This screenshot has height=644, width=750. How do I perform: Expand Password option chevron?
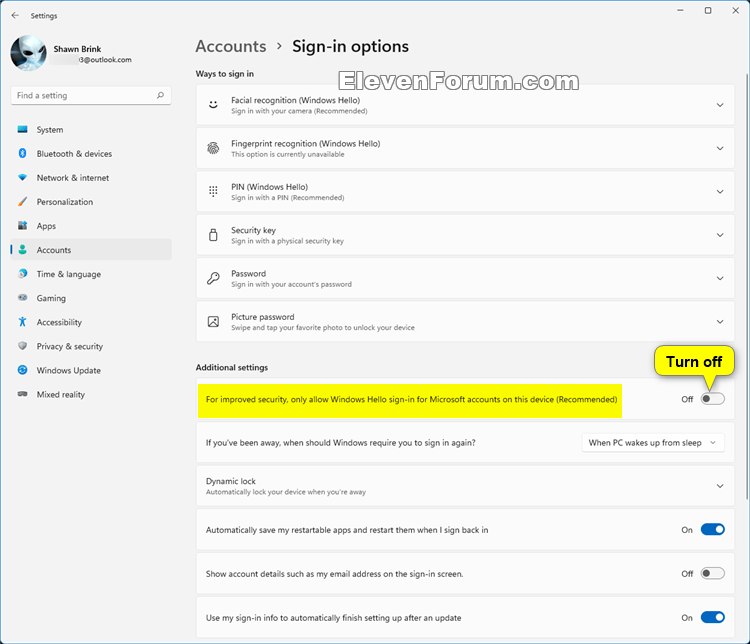(x=720, y=278)
